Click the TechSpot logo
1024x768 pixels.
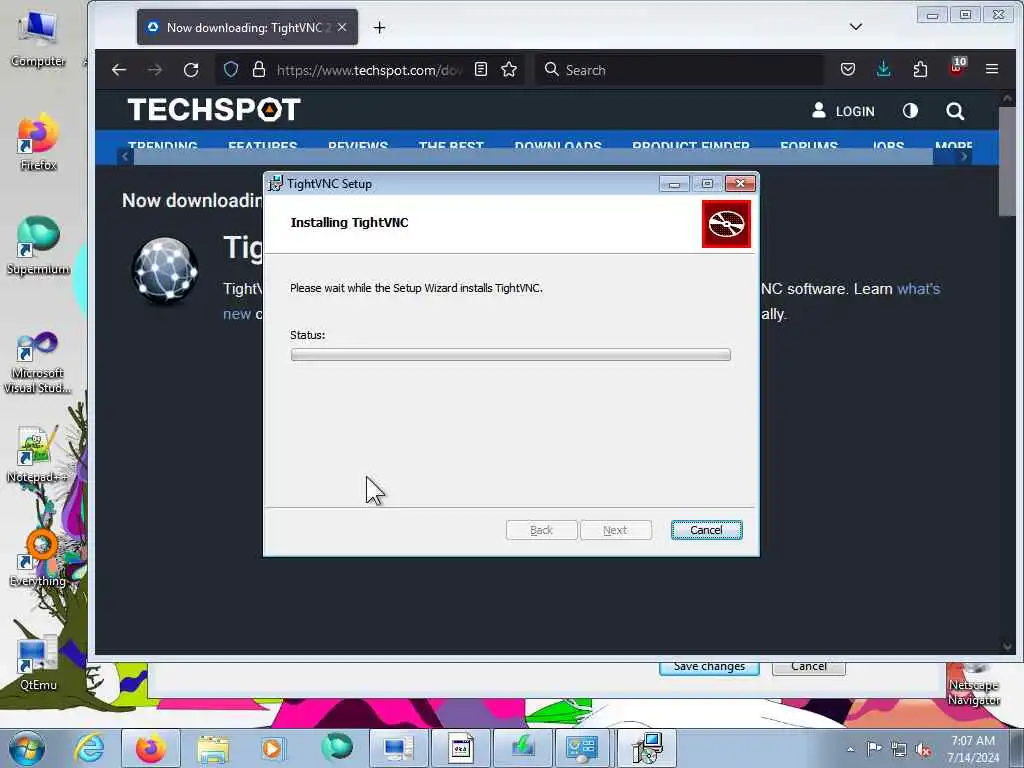tap(214, 110)
